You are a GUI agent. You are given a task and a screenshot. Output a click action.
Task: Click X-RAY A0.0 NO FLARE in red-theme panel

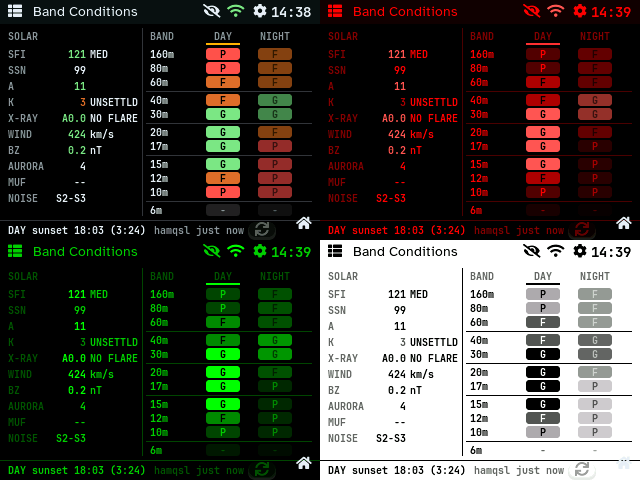[x=420, y=118]
